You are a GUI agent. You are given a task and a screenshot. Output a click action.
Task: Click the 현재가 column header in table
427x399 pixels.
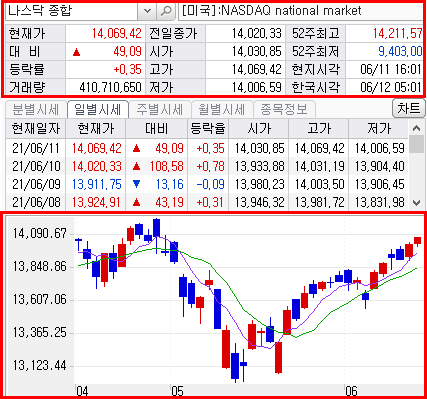click(96, 129)
